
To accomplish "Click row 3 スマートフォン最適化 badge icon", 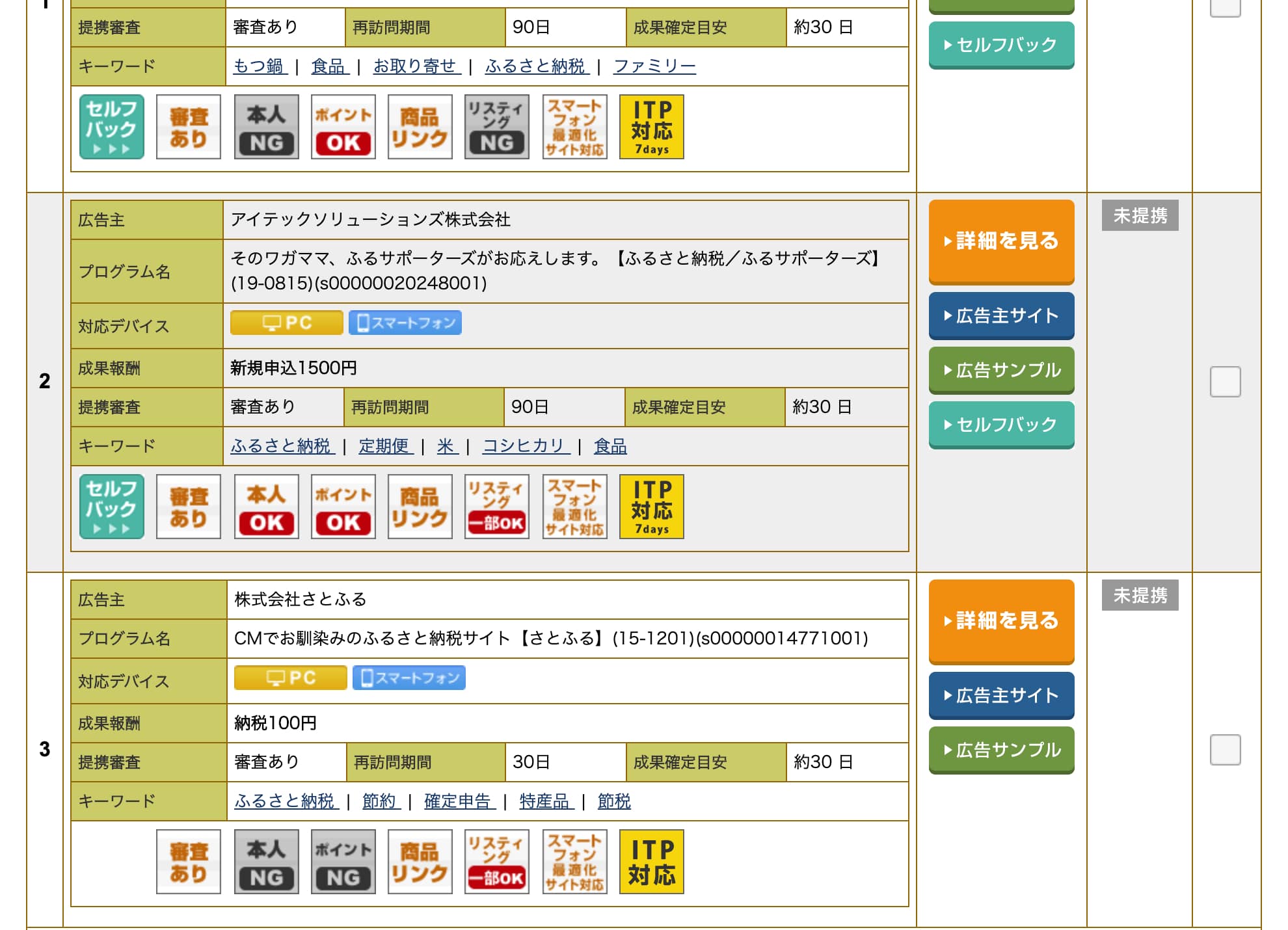I will 574,862.
